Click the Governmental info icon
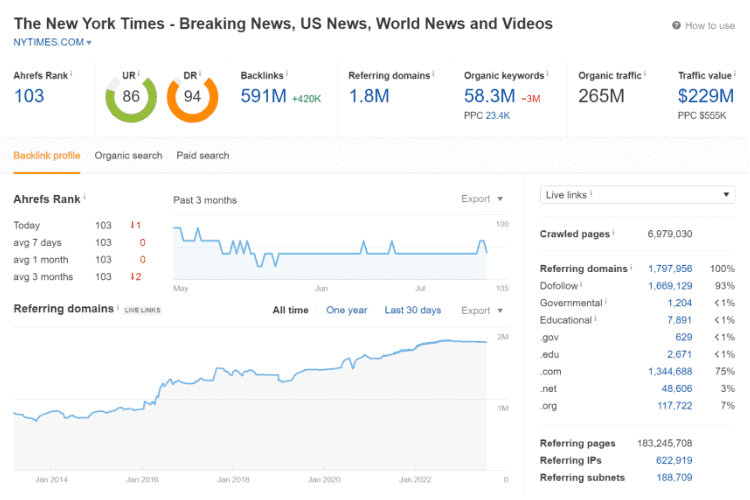The width and height of the screenshot is (750, 500). pyautogui.click(x=606, y=301)
